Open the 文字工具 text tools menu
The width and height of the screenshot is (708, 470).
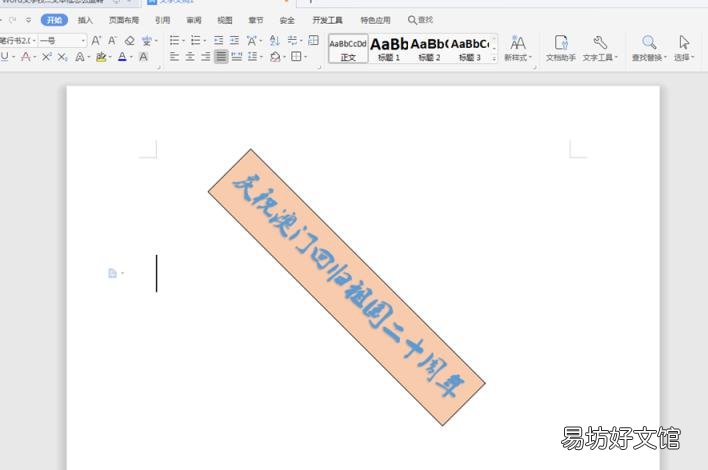coord(600,48)
